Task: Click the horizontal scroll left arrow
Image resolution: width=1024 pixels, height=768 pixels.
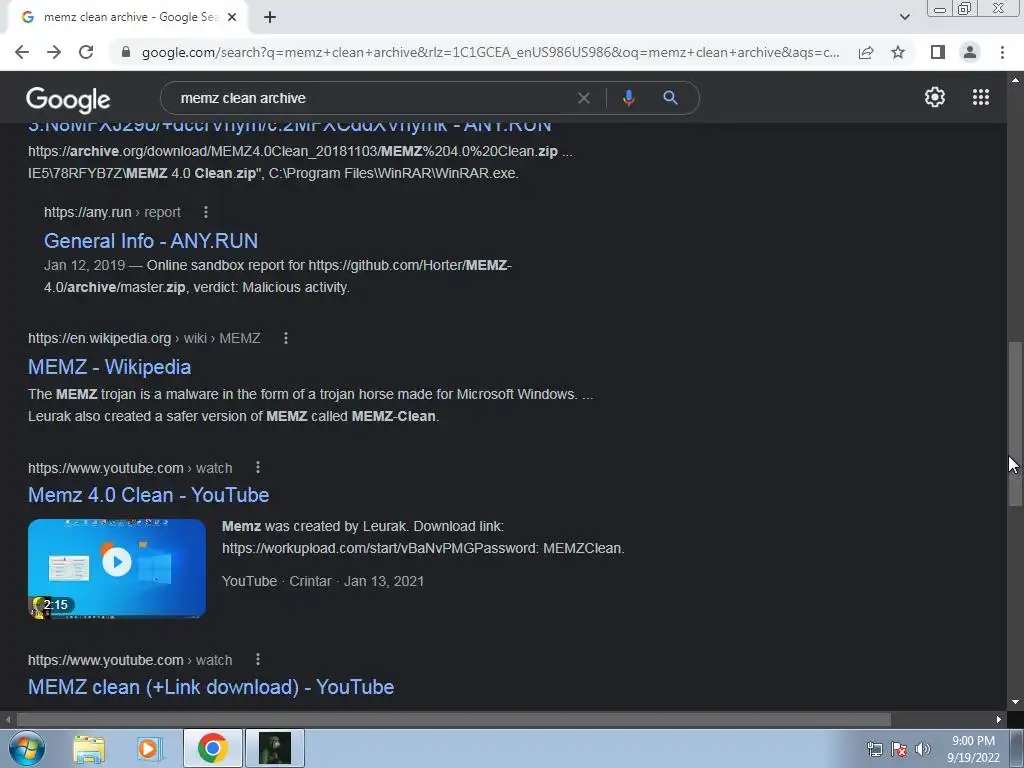Action: (x=7, y=720)
